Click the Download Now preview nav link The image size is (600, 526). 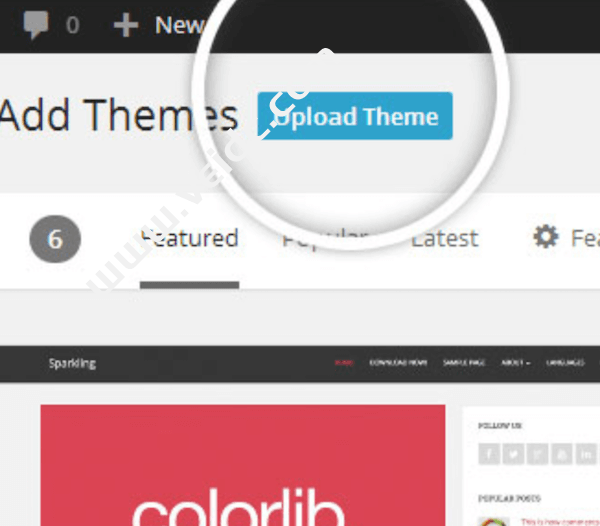tap(398, 363)
